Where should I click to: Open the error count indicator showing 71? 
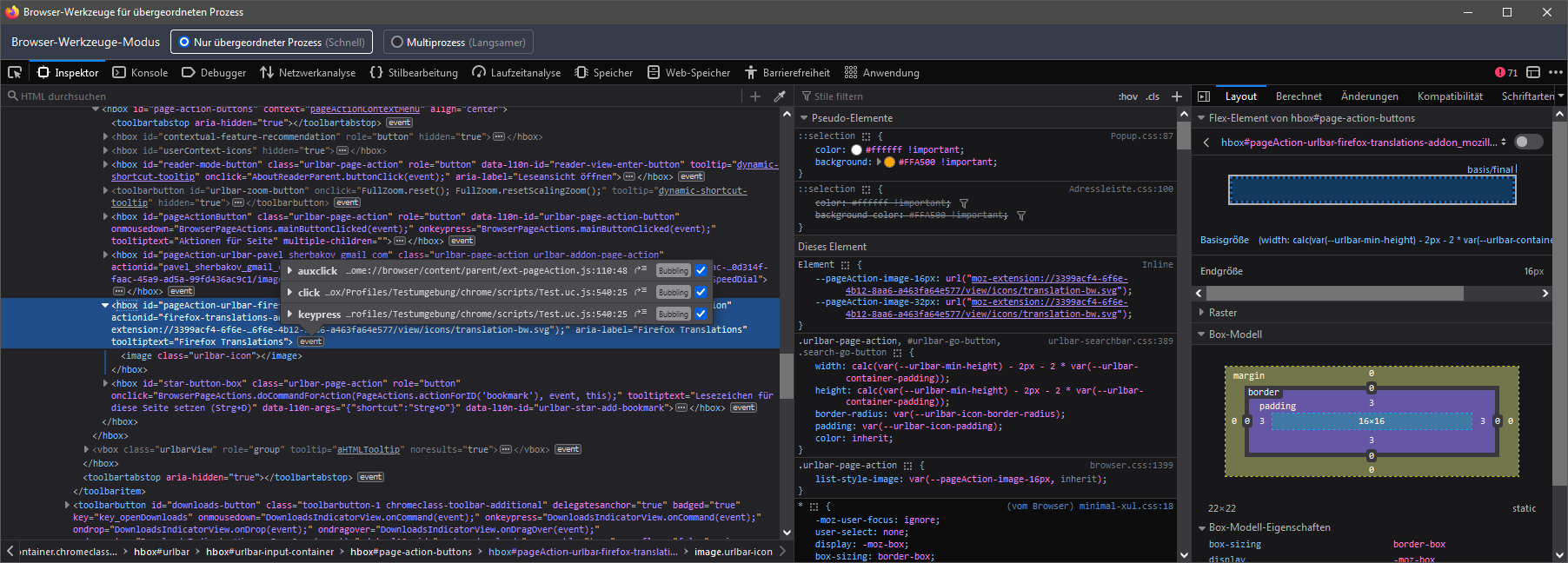click(1506, 72)
